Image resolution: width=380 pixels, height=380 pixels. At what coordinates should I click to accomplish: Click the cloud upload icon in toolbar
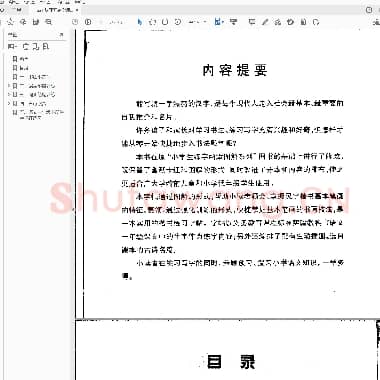pyautogui.click(x=23, y=22)
